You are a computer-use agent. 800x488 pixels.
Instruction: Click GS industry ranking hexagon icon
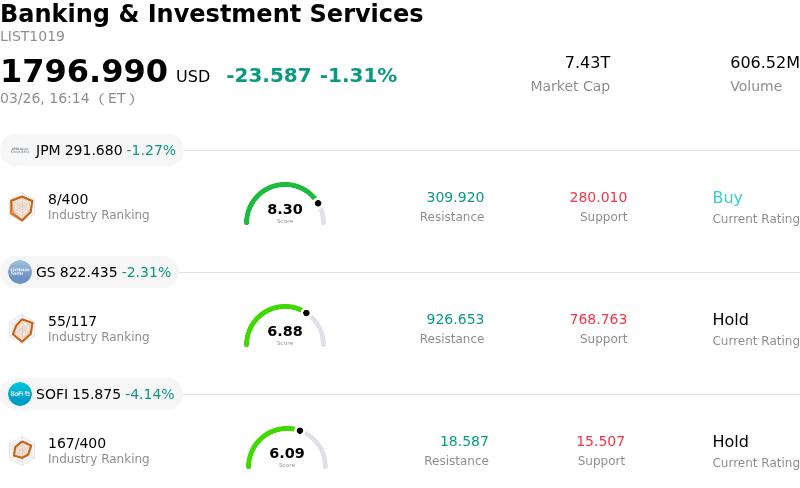[x=21, y=329]
